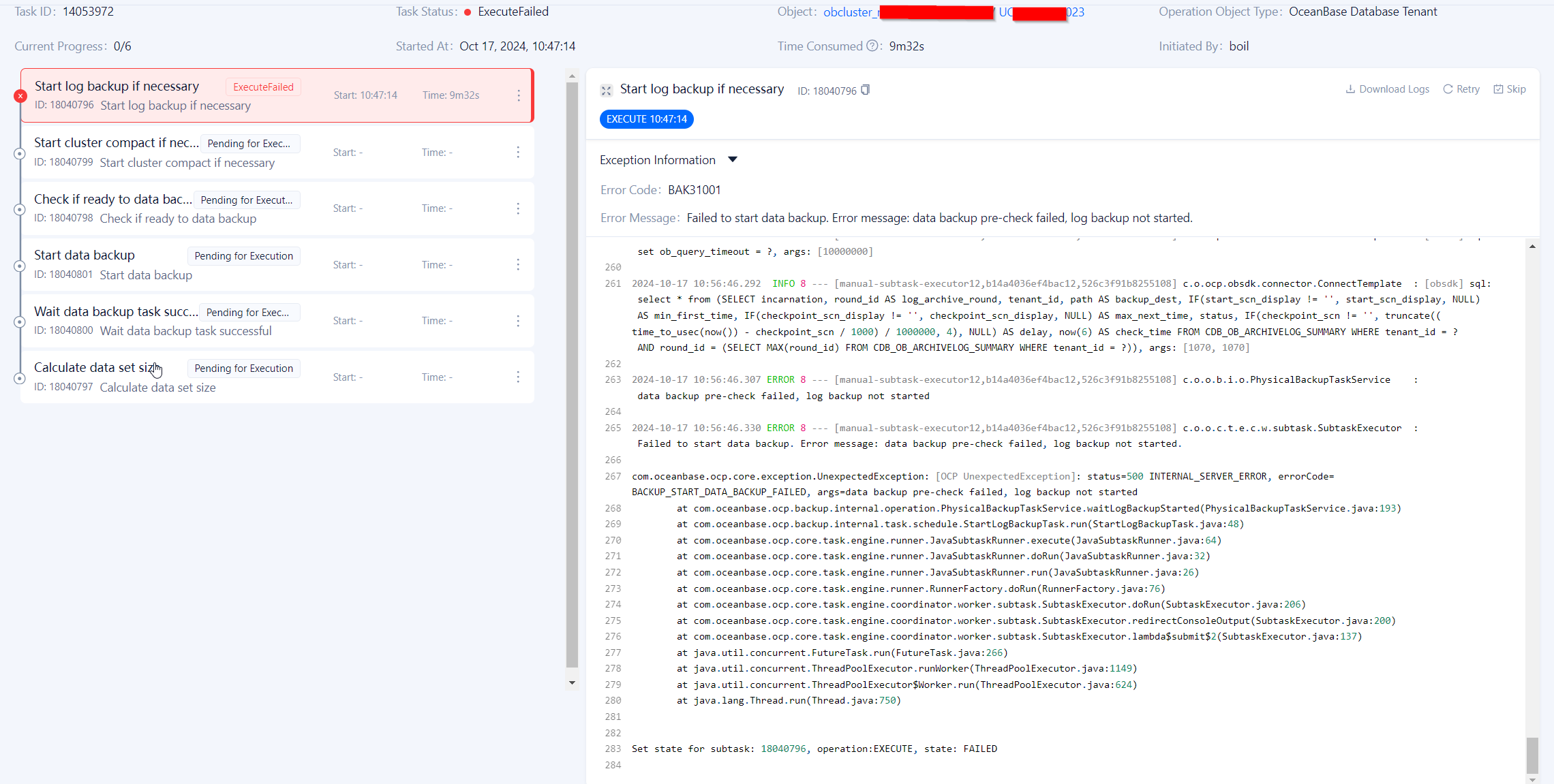Click log line 283 Set state for subtask

click(x=814, y=749)
